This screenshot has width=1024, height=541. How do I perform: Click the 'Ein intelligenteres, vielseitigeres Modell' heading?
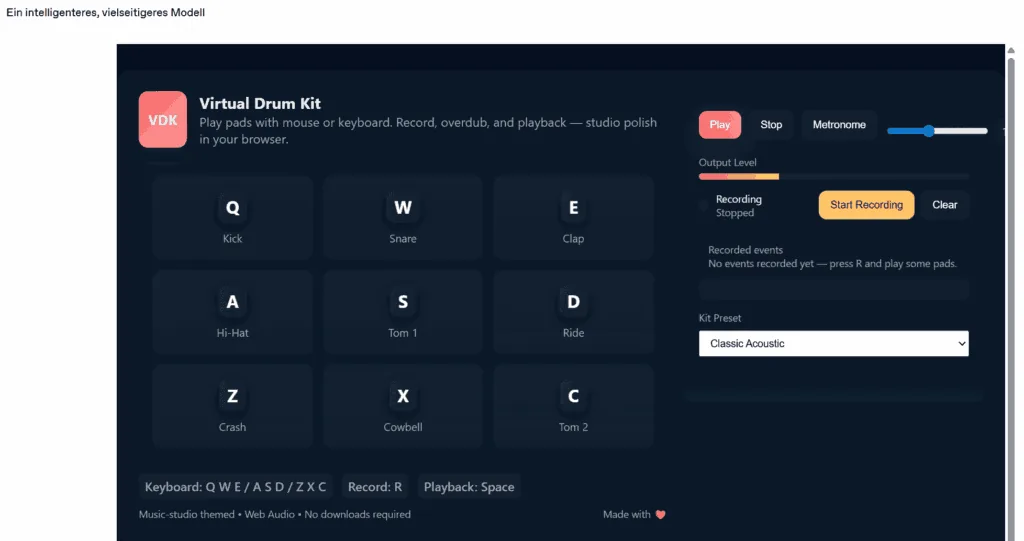105,12
